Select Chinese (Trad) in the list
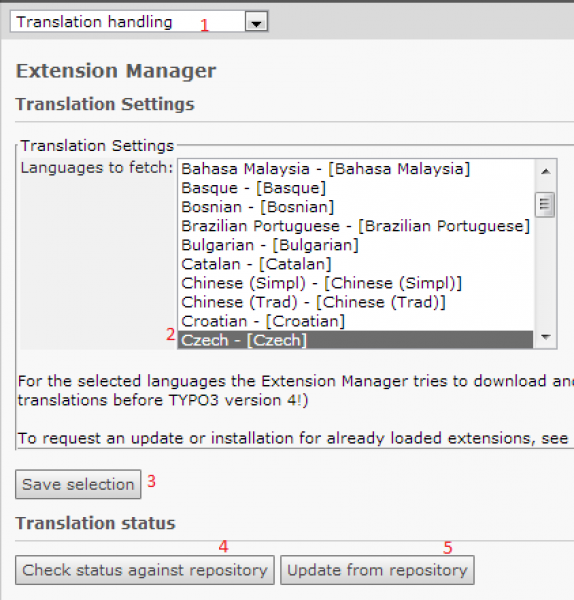574x600 pixels. tap(355, 302)
